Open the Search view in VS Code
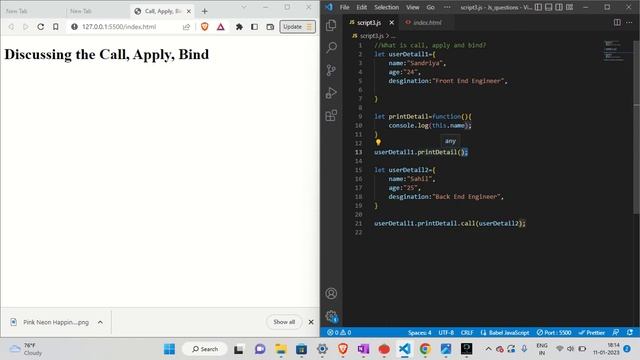 (x=331, y=47)
